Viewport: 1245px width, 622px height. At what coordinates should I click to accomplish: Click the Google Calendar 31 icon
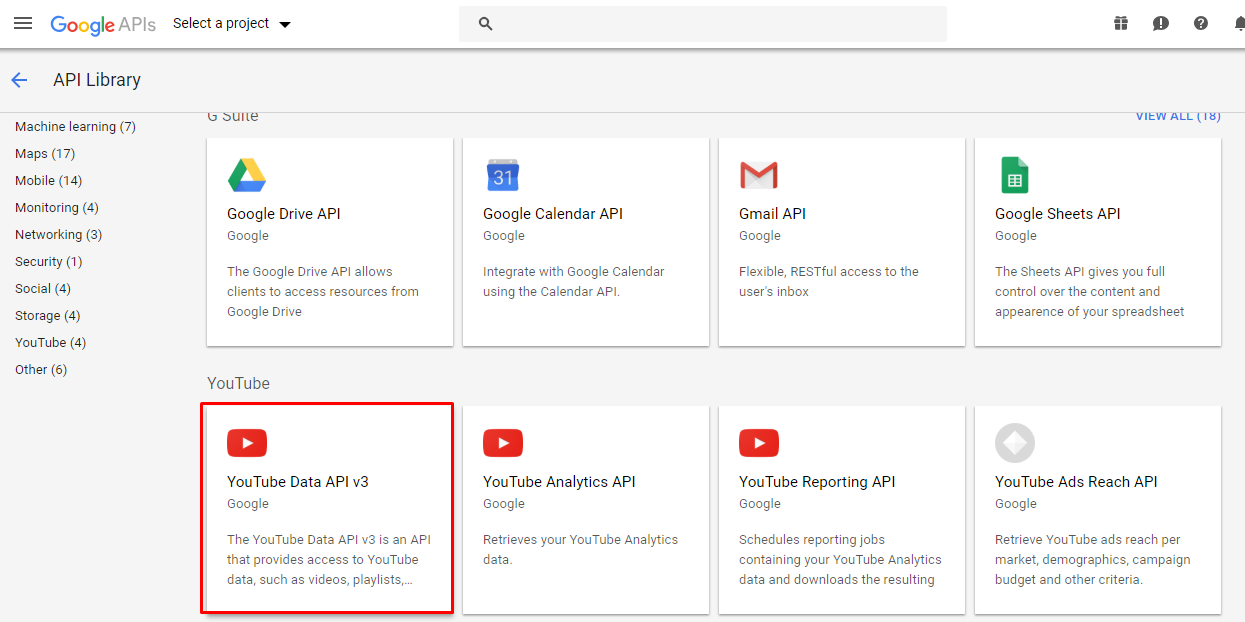click(x=503, y=175)
